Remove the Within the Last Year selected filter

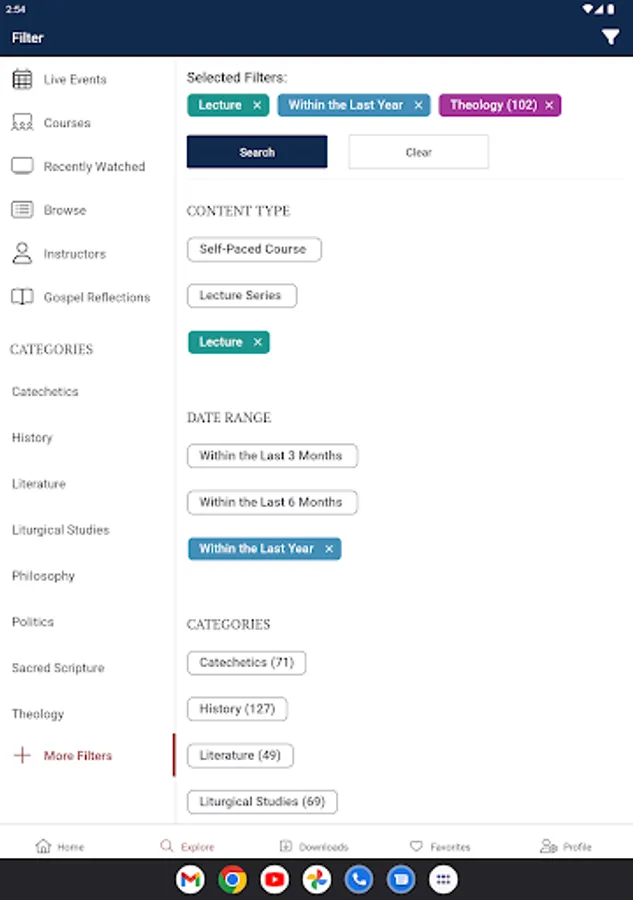pos(419,105)
